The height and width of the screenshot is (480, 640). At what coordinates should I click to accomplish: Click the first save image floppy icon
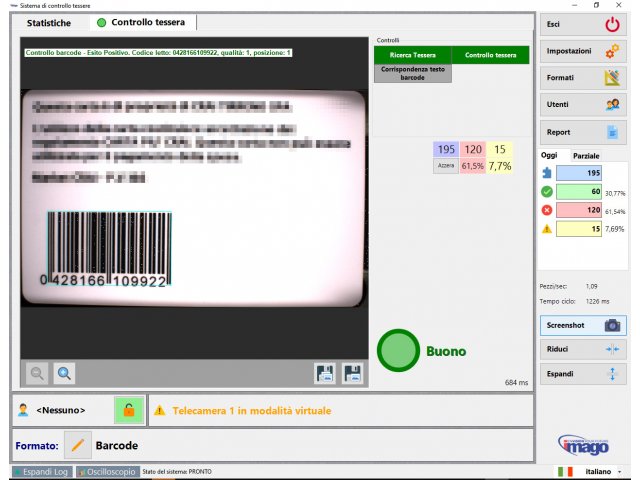(x=325, y=373)
